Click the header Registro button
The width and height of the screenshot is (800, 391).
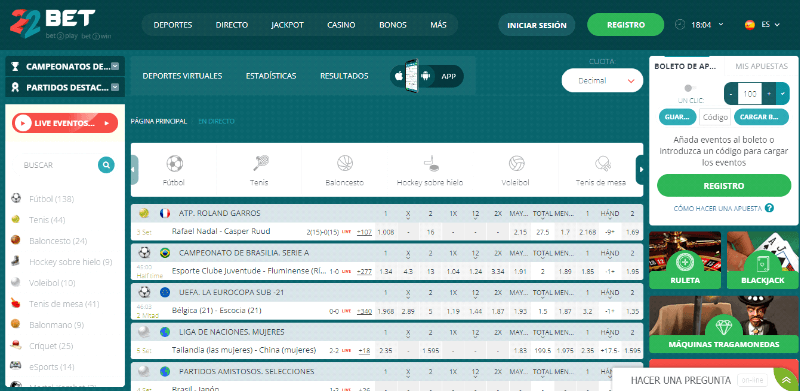[626, 25]
